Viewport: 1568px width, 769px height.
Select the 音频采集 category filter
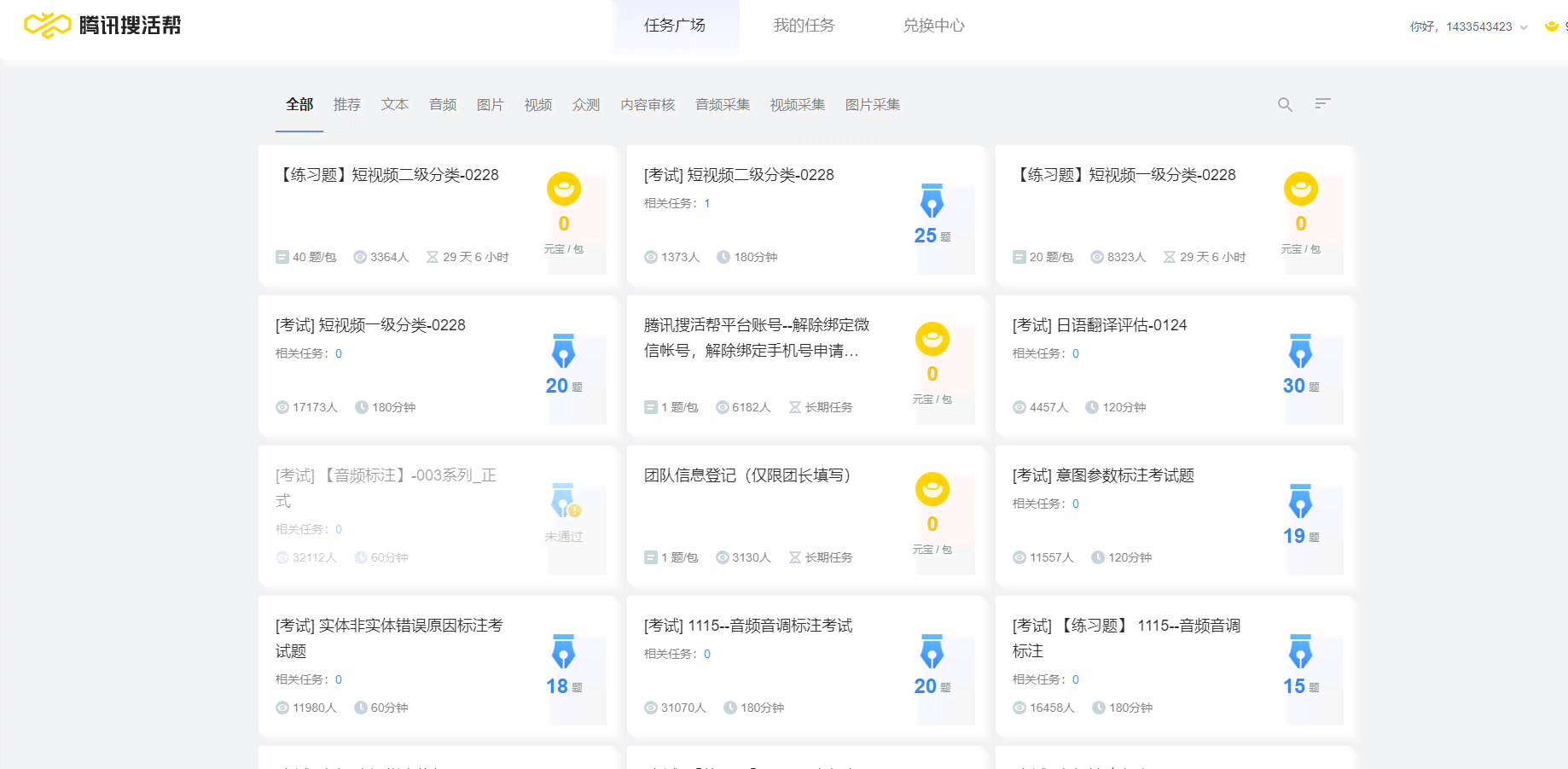tap(723, 105)
